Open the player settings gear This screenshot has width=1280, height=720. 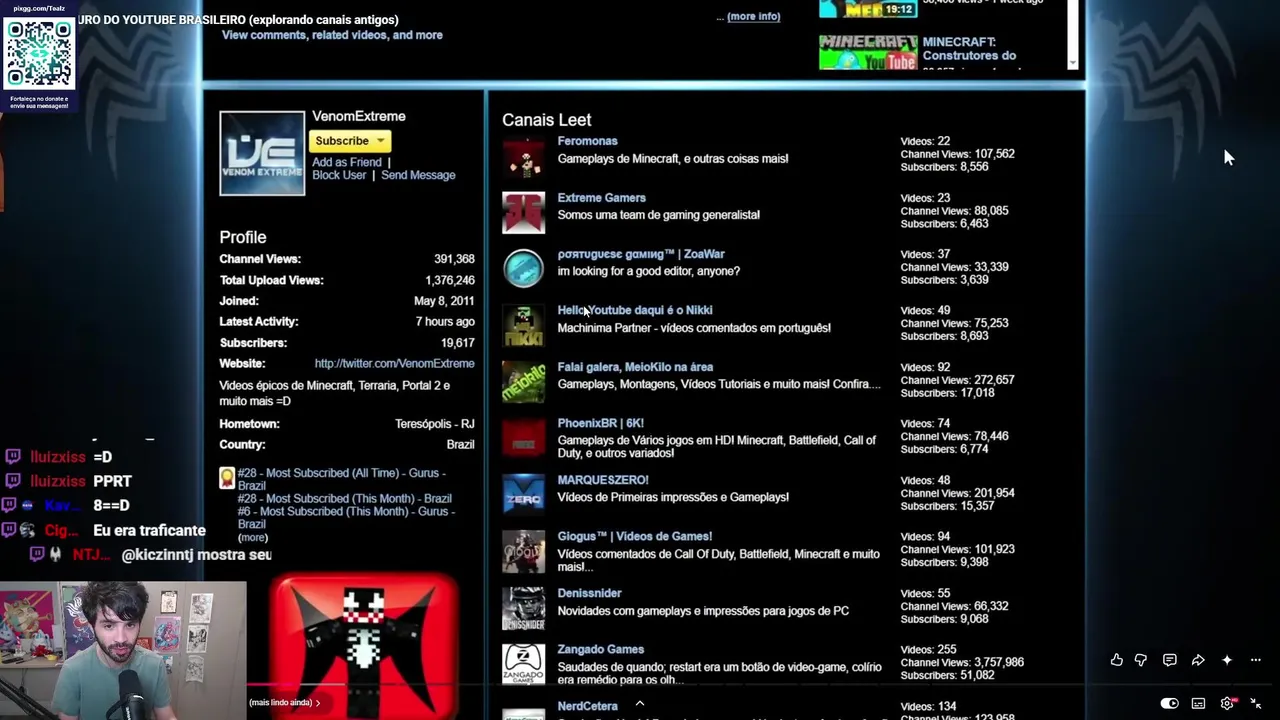pyautogui.click(x=1228, y=703)
